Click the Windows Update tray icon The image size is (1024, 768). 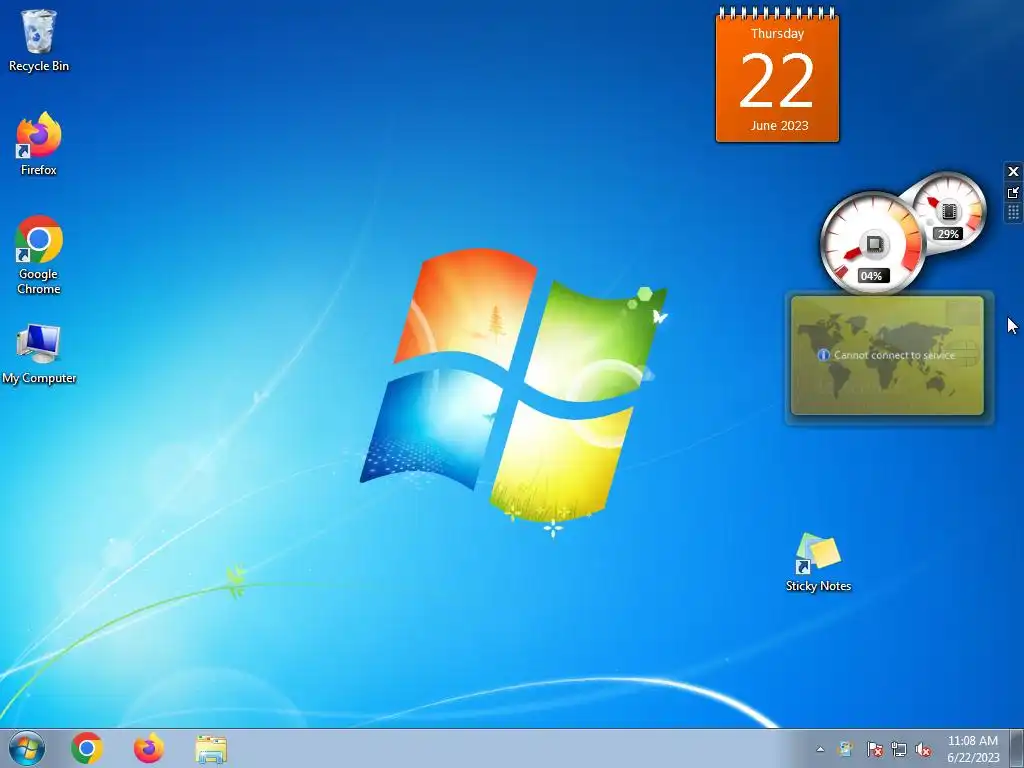tap(846, 749)
